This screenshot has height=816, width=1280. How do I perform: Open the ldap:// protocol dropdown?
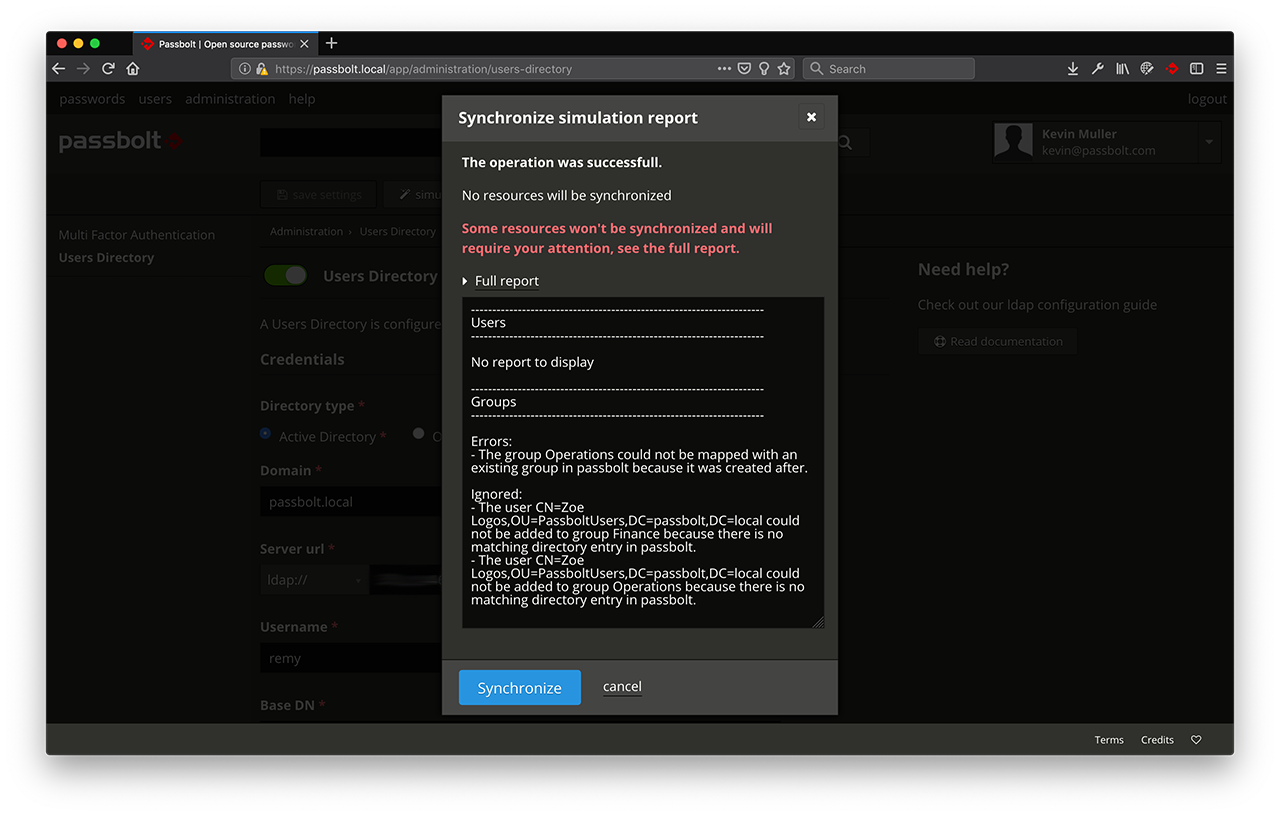point(315,580)
